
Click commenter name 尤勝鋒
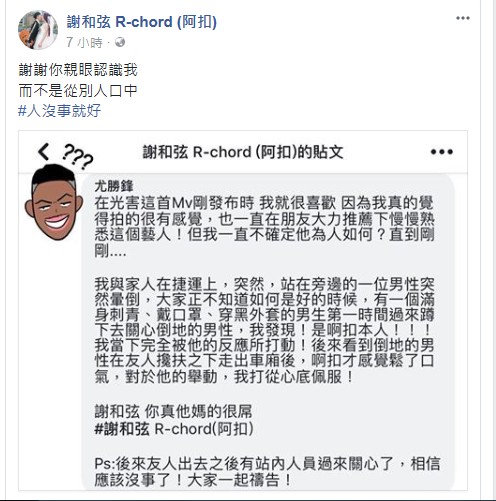[x=114, y=186]
